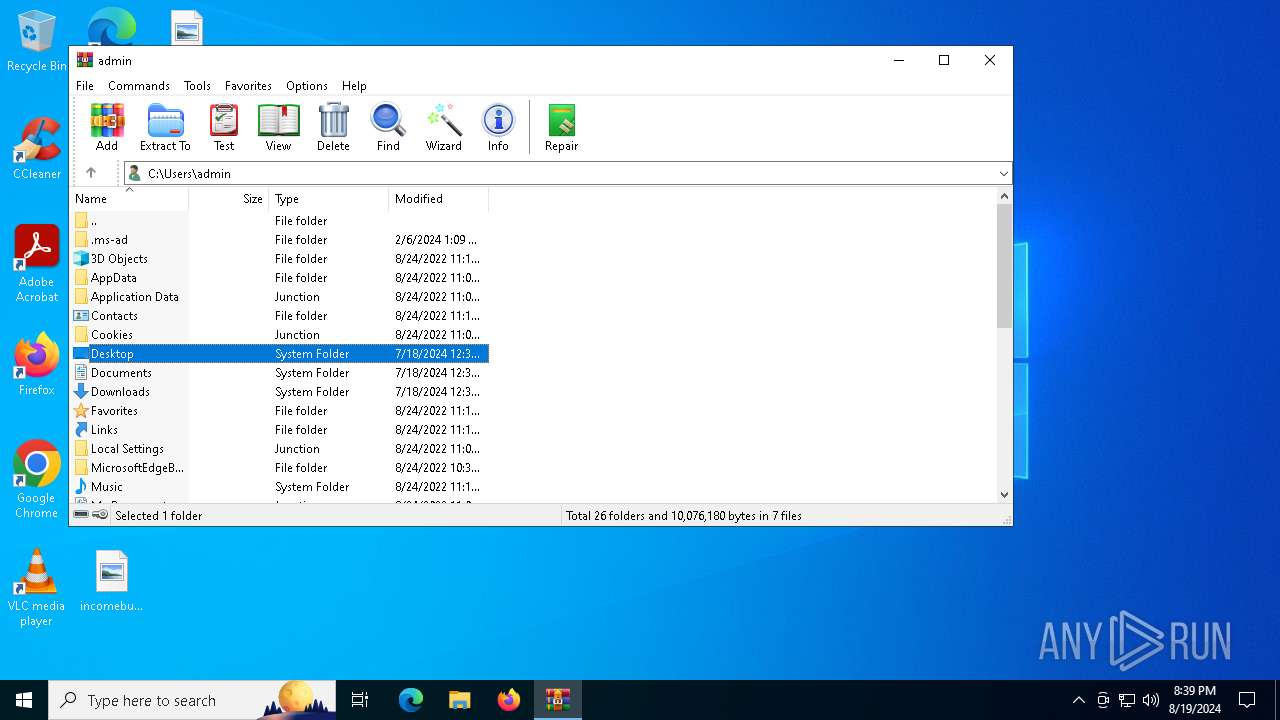
Task: Click scrollbar up arrow in file list
Action: click(1004, 197)
